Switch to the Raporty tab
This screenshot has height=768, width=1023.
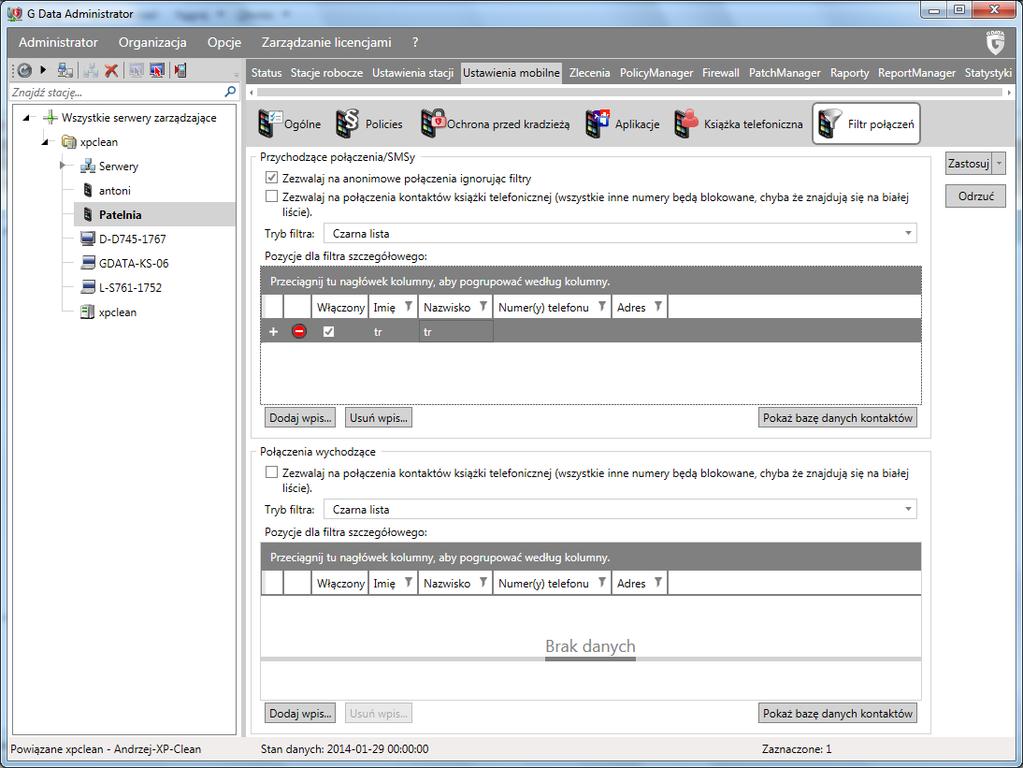coord(849,72)
